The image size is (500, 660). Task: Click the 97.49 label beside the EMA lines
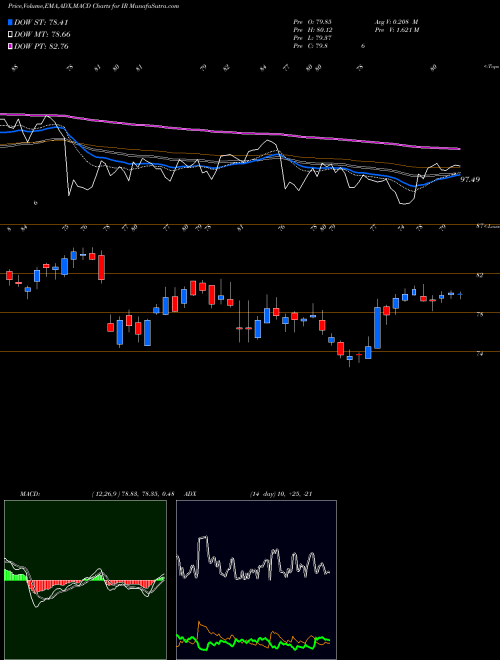pos(470,179)
